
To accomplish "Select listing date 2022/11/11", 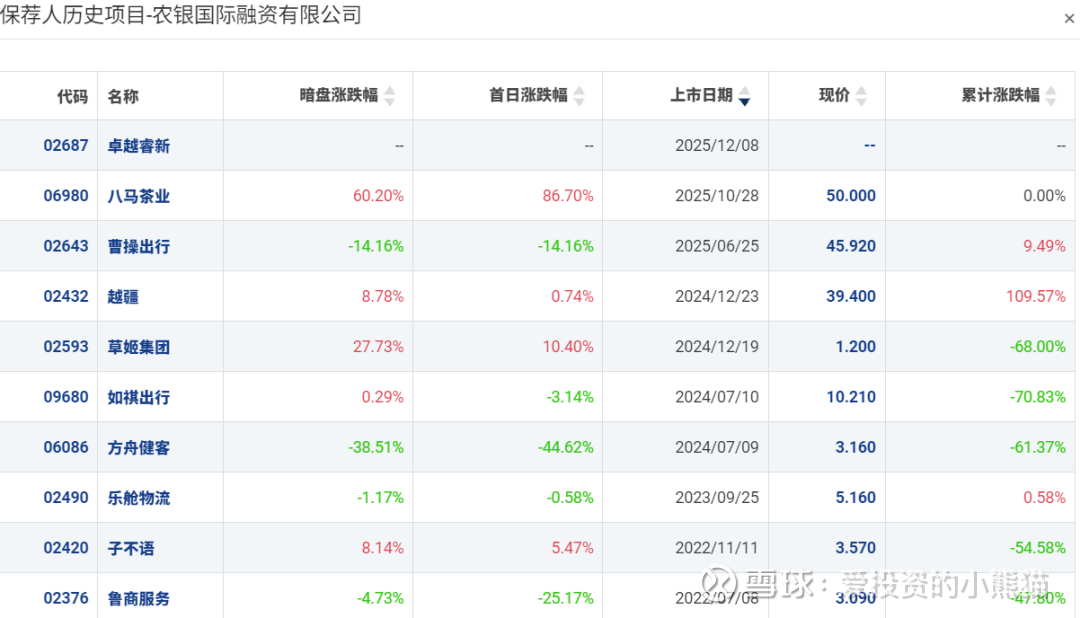I will tap(717, 548).
